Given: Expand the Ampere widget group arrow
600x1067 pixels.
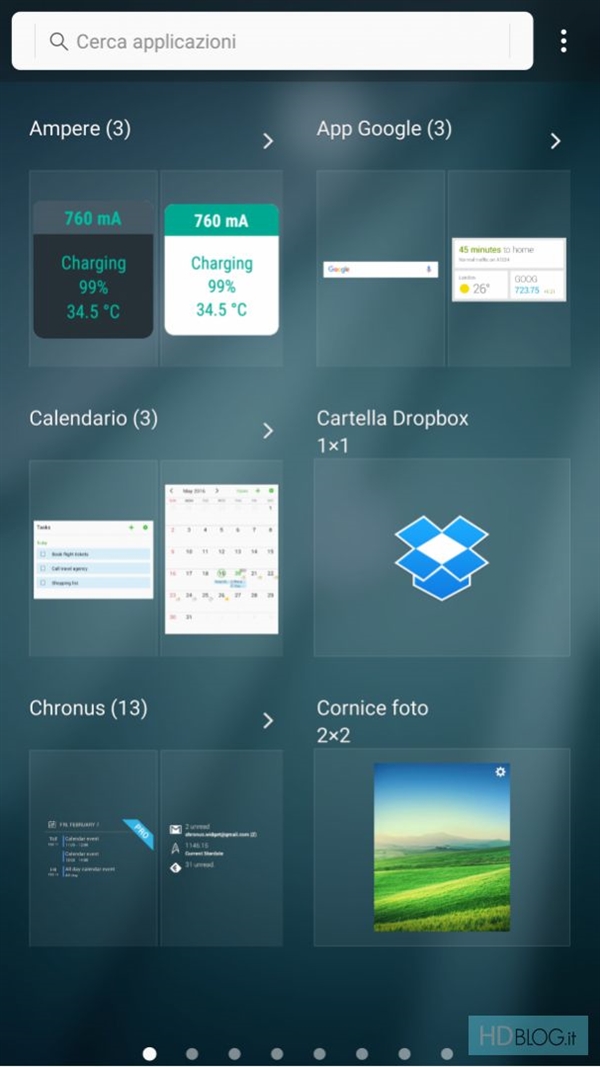Looking at the screenshot, I should click(267, 141).
